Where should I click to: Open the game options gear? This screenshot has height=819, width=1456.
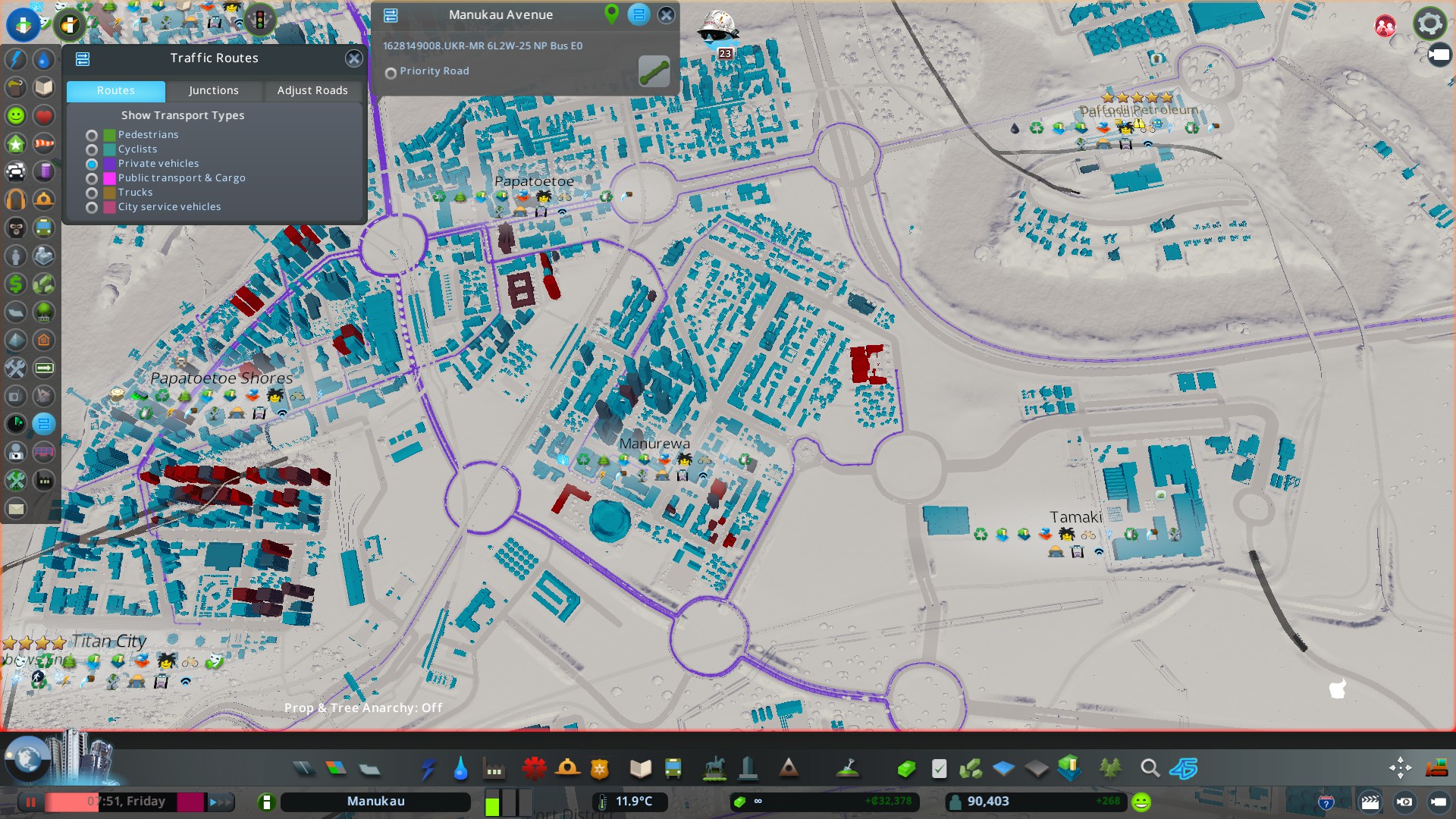[1429, 24]
